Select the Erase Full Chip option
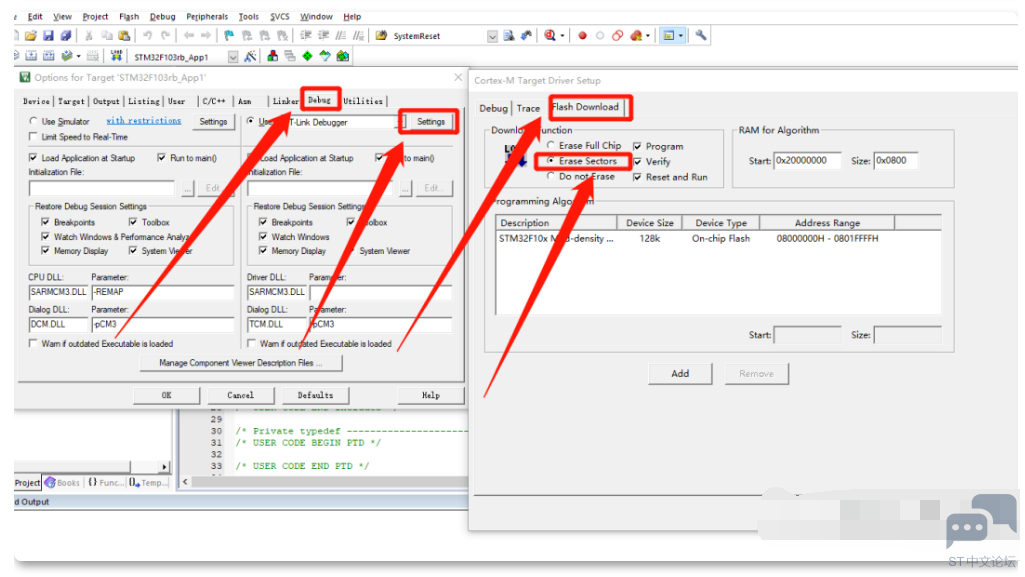 click(551, 146)
